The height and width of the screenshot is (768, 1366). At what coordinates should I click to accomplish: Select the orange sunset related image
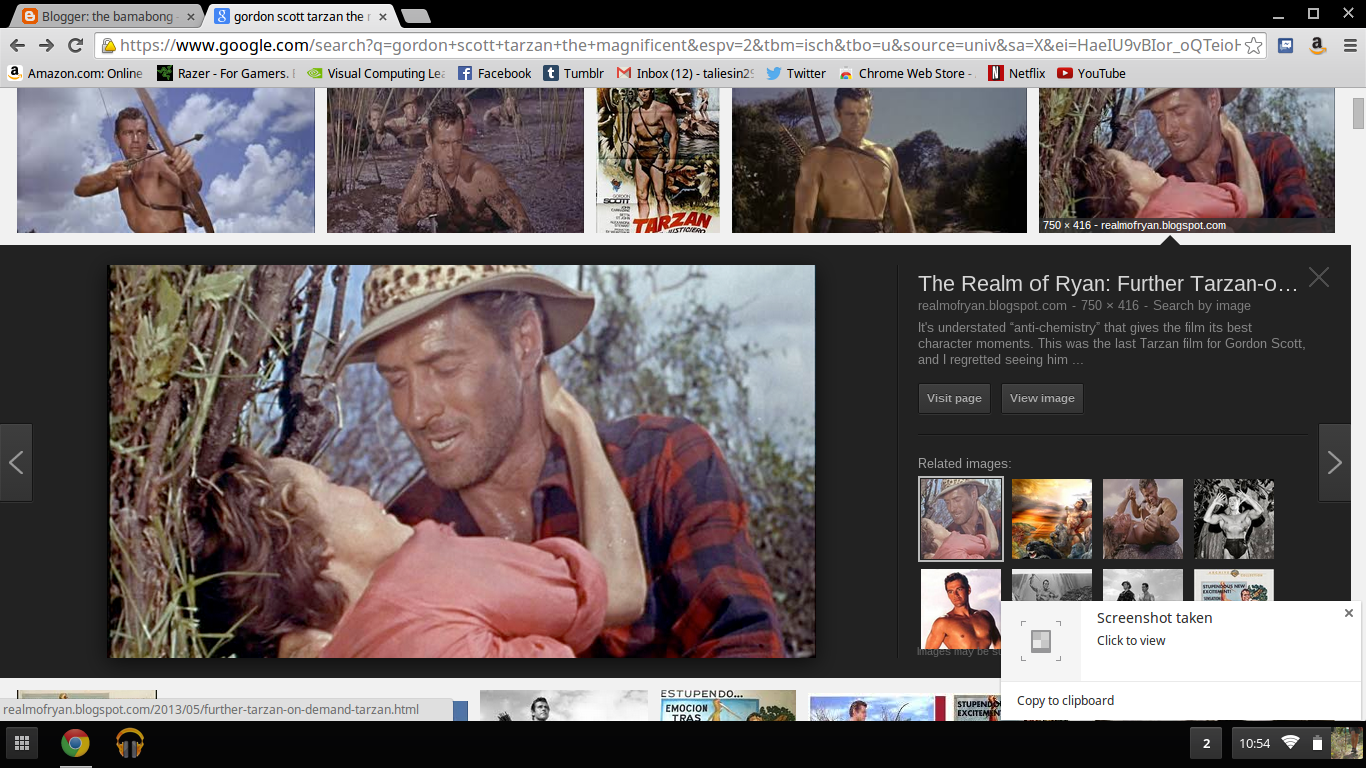tap(1052, 519)
